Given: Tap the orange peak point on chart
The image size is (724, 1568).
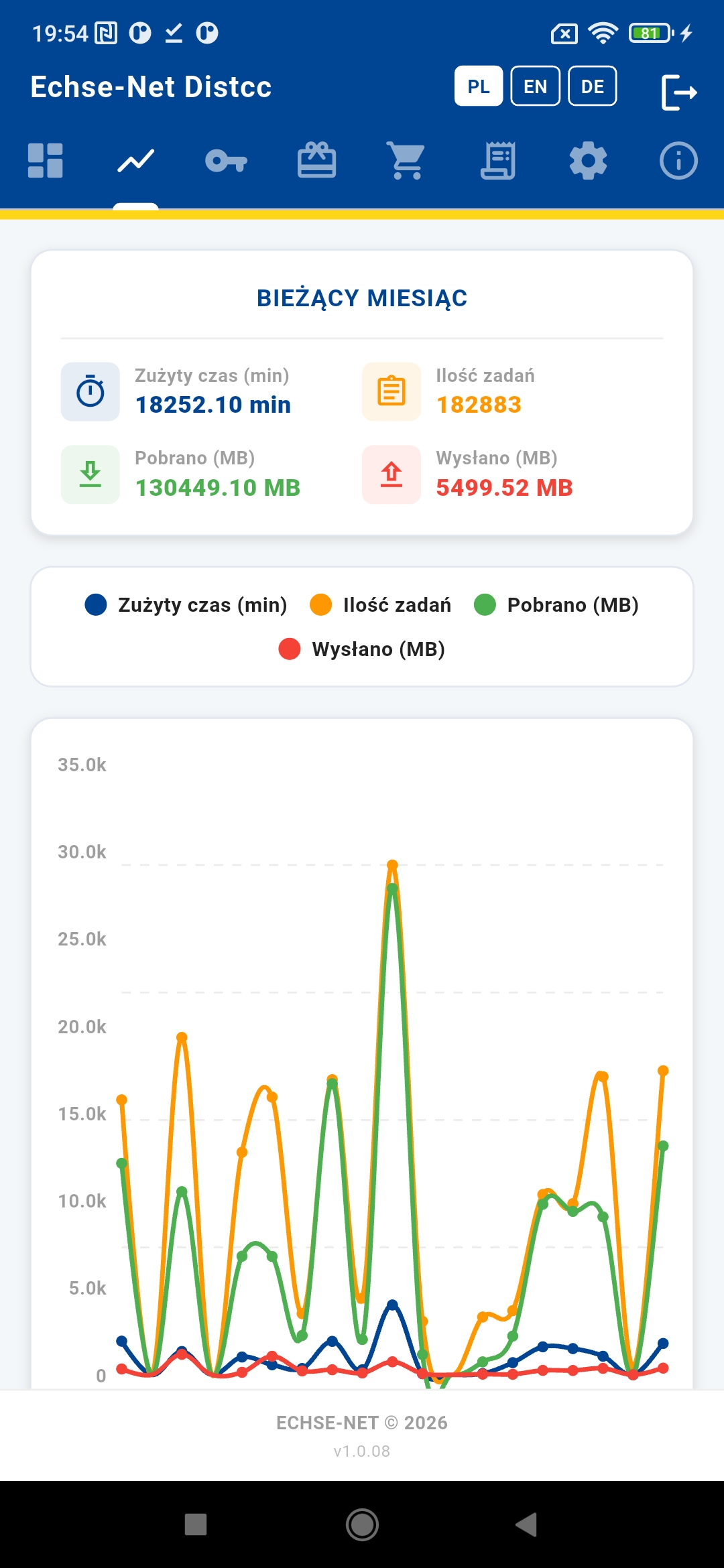Looking at the screenshot, I should [x=393, y=865].
